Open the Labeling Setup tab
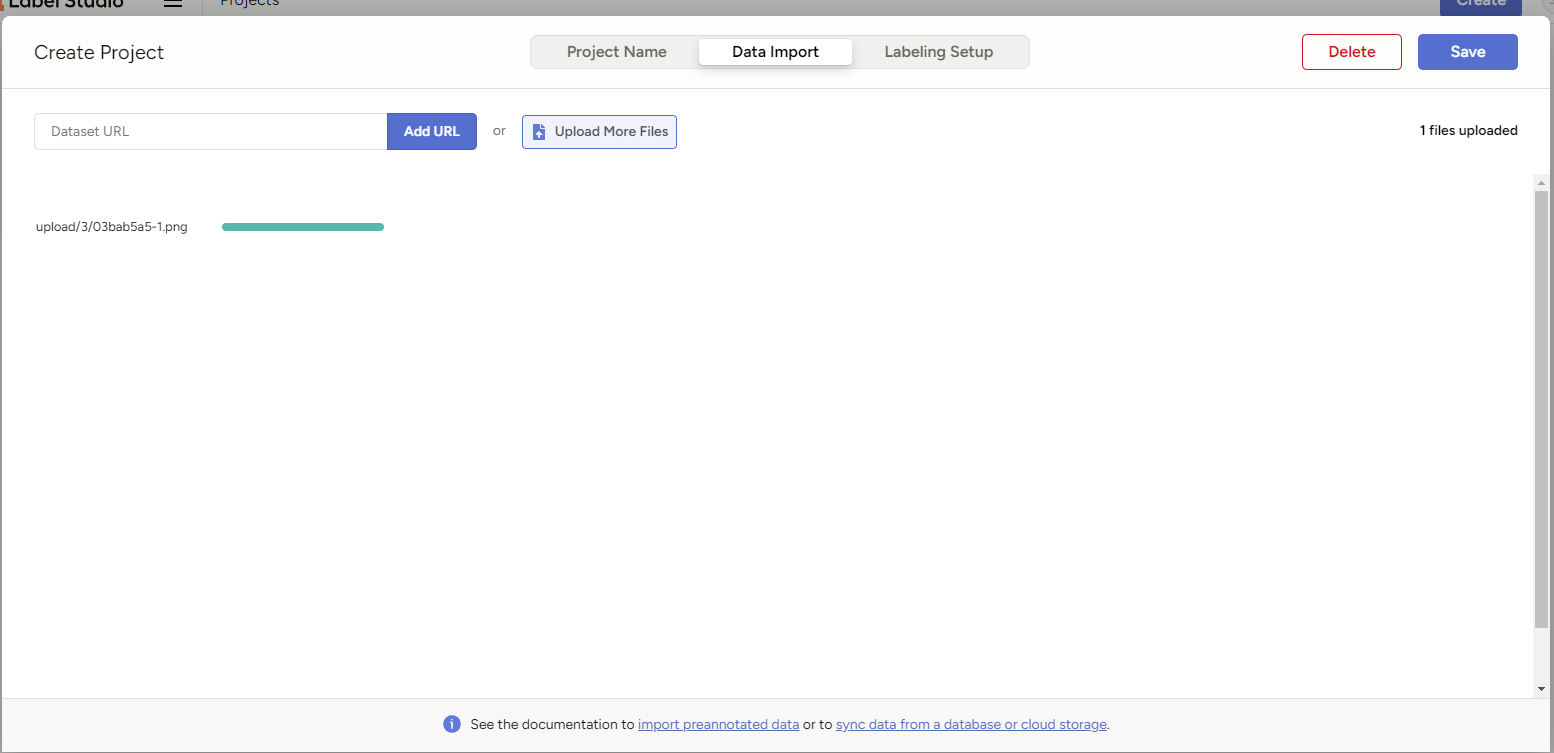 pos(938,52)
